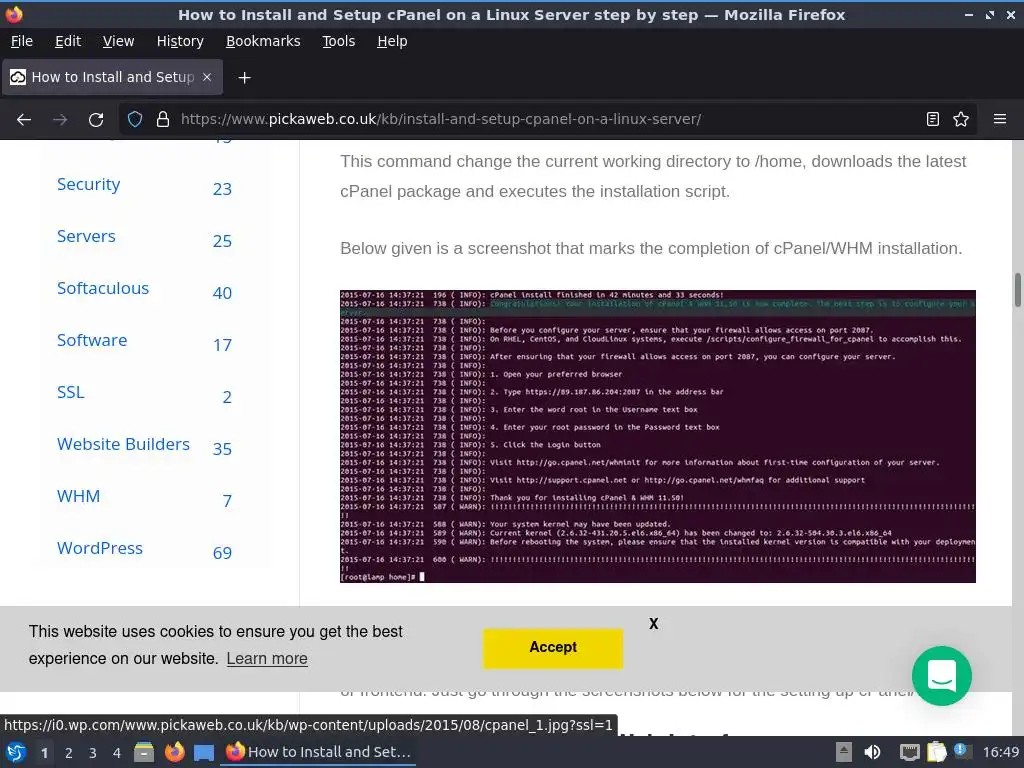
Task: Open the volume control in tray
Action: pos(872,752)
